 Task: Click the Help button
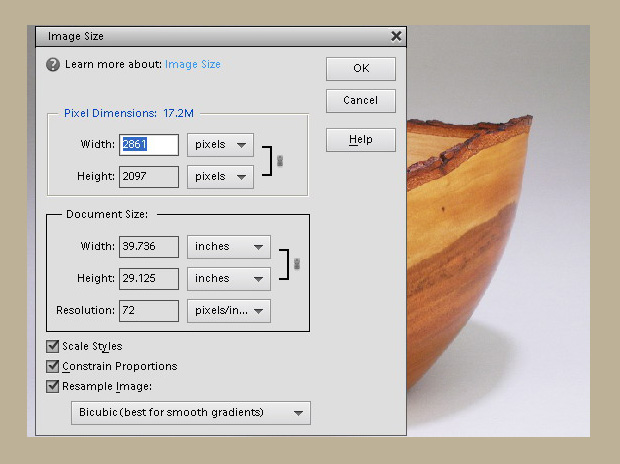click(360, 140)
